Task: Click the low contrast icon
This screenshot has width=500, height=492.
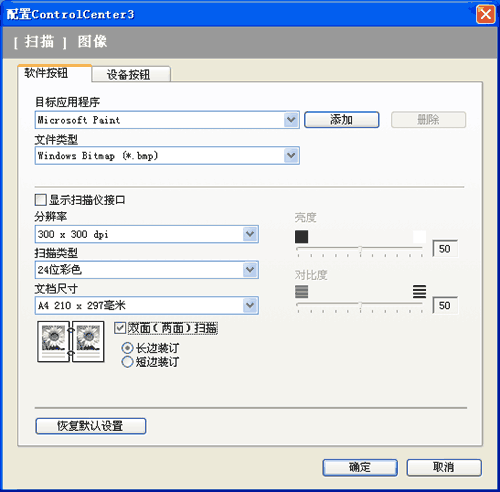Action: 301,292
